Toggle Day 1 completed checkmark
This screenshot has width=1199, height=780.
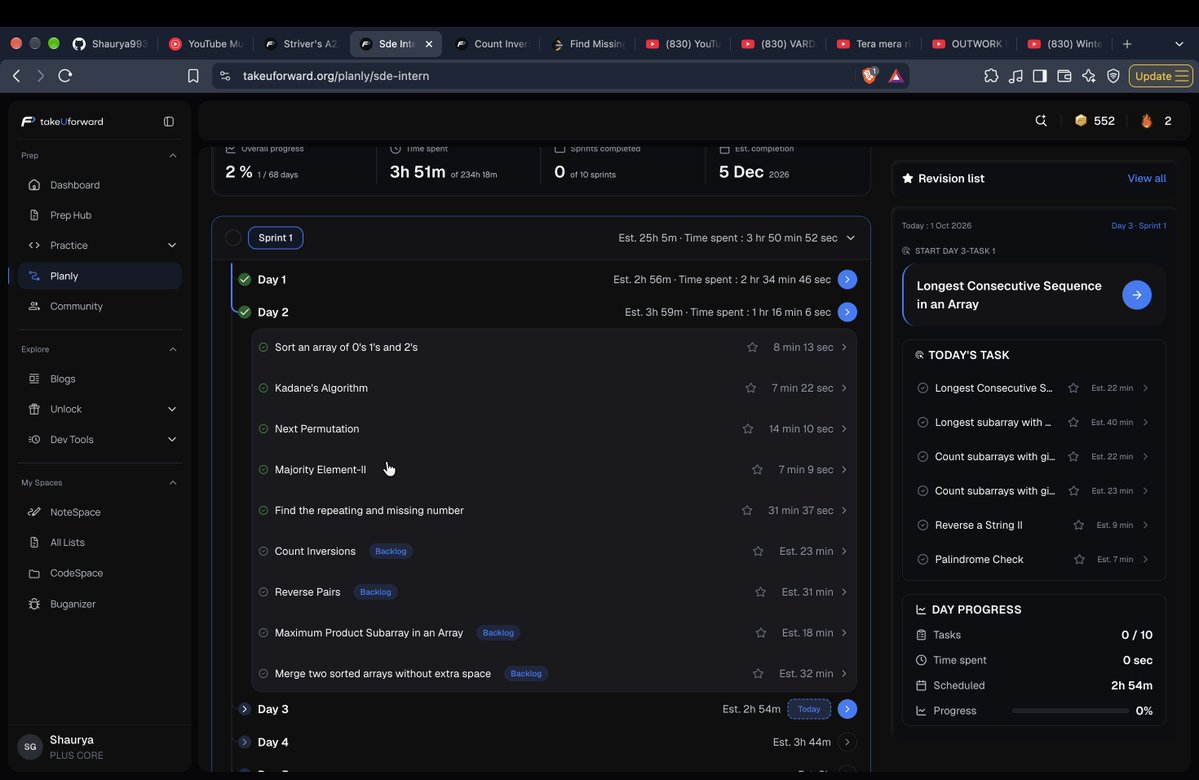point(245,280)
